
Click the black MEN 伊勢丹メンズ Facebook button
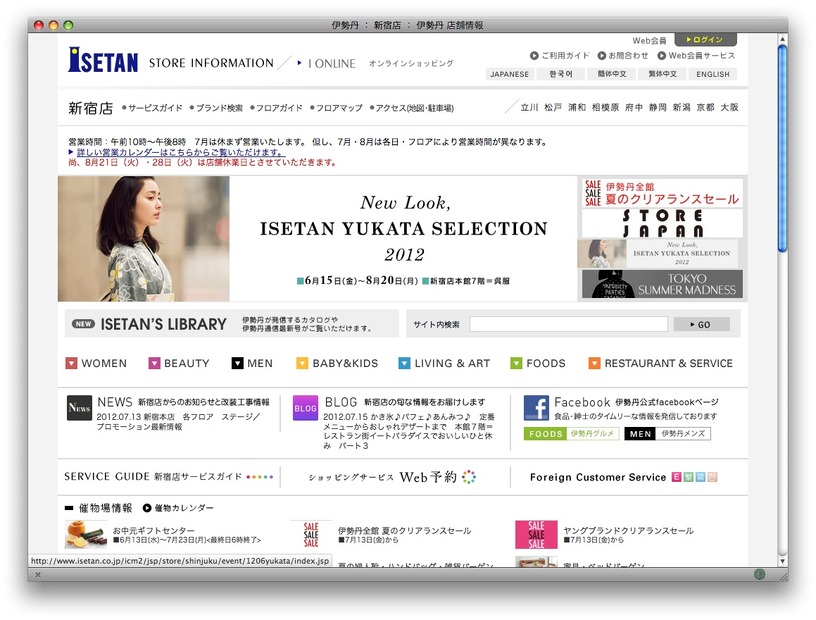tap(667, 434)
